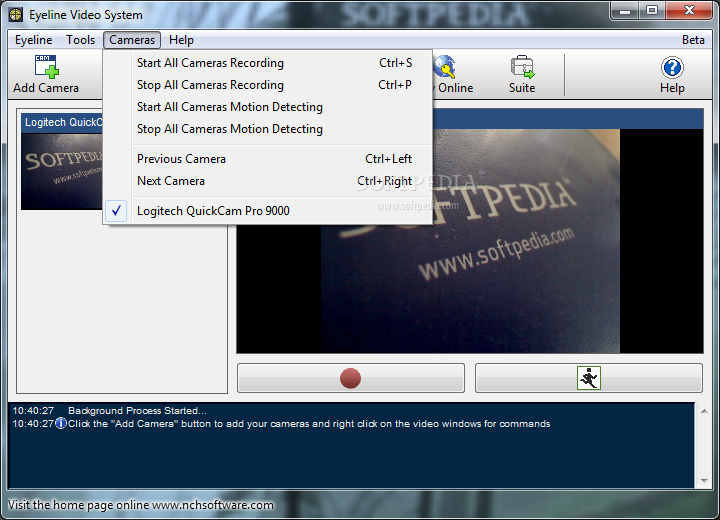Click the log scrollbar down arrow
This screenshot has height=520, width=720.
tap(704, 481)
